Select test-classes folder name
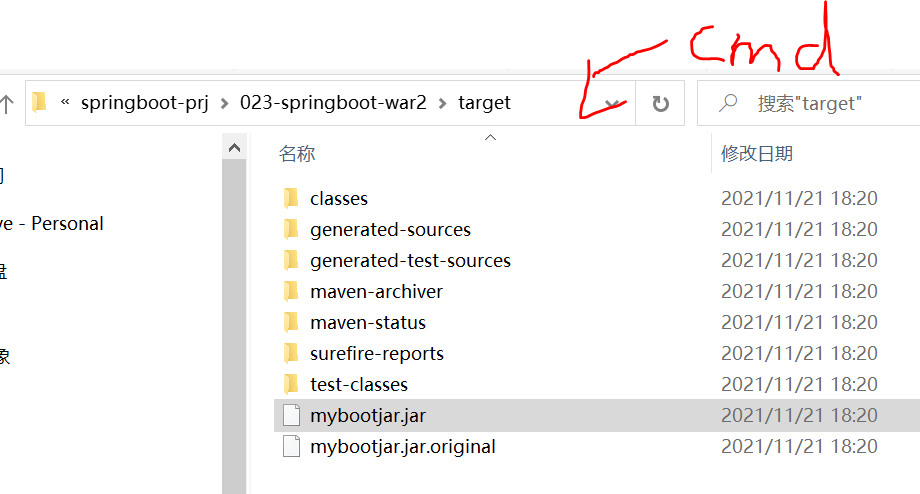The image size is (920, 494). pos(358,385)
